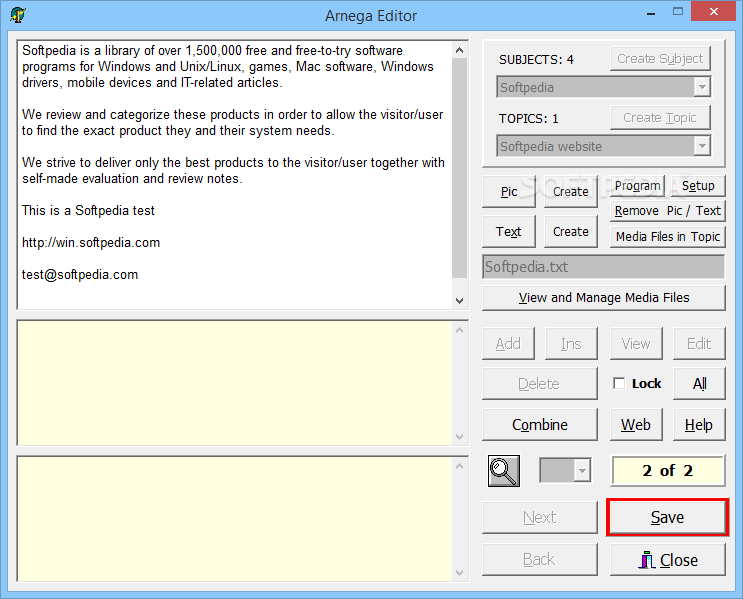Image resolution: width=743 pixels, height=599 pixels.
Task: Click scroll down arrow of bottom yellow panel
Action: click(459, 572)
